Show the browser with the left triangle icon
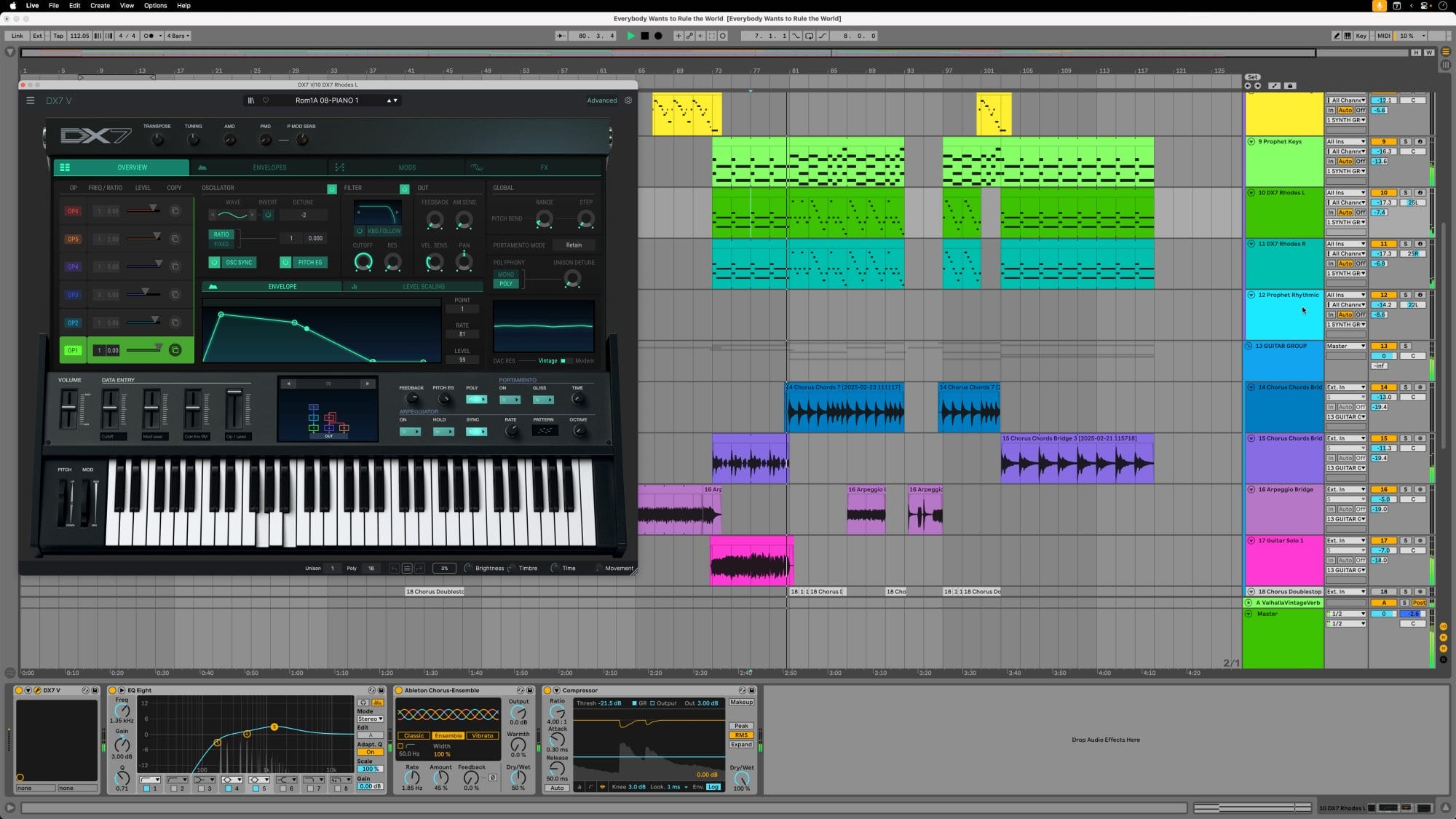The width and height of the screenshot is (1456, 819). (x=10, y=52)
